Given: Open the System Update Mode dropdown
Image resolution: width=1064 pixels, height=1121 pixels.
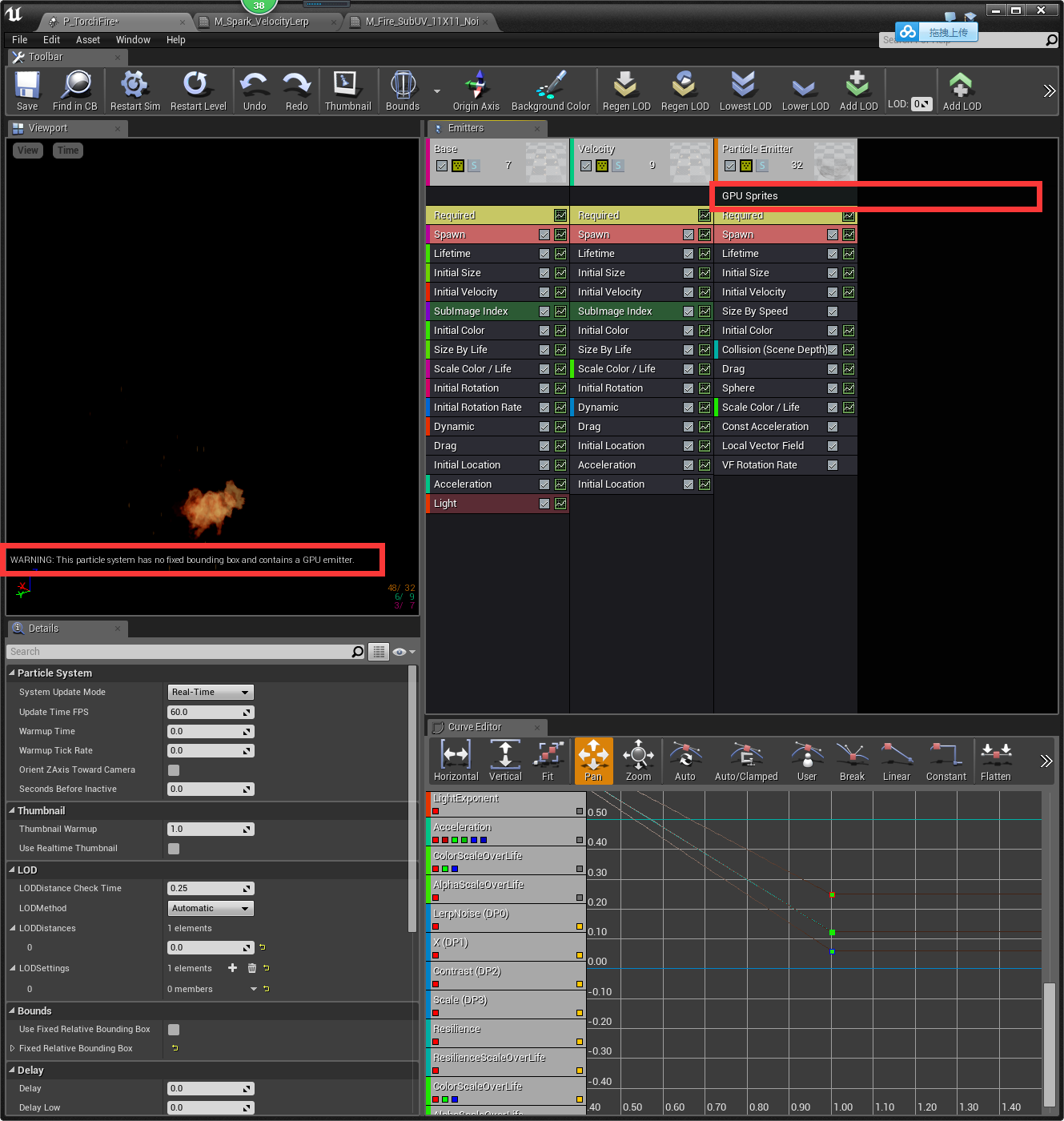Looking at the screenshot, I should [210, 692].
